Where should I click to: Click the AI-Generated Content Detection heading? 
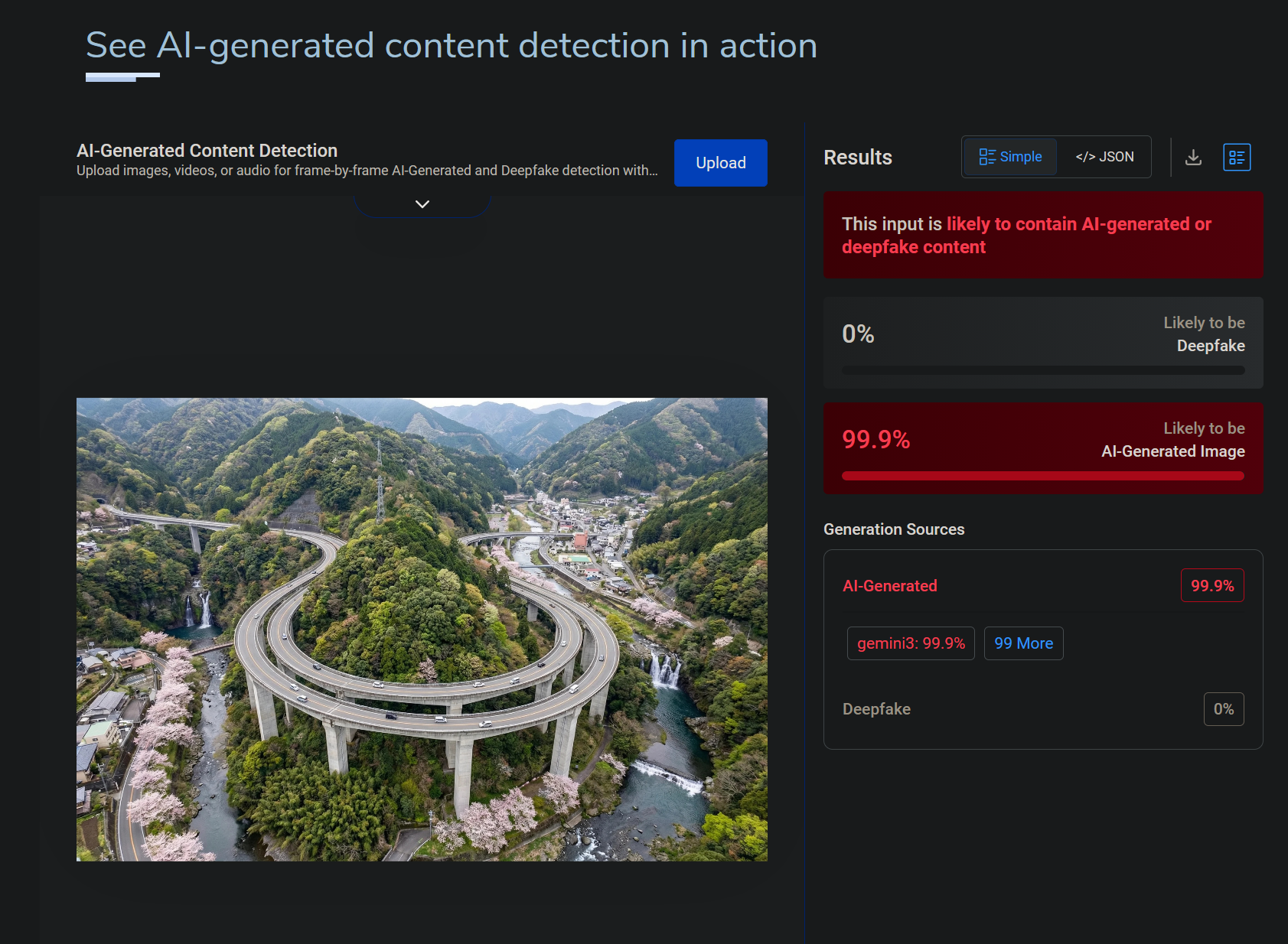pyautogui.click(x=207, y=151)
